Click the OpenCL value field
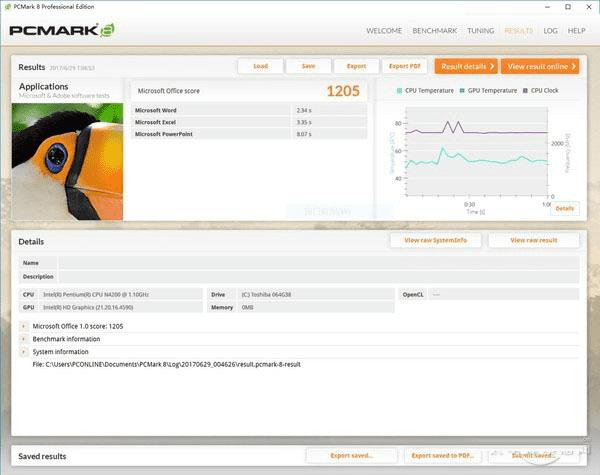 tap(504, 295)
